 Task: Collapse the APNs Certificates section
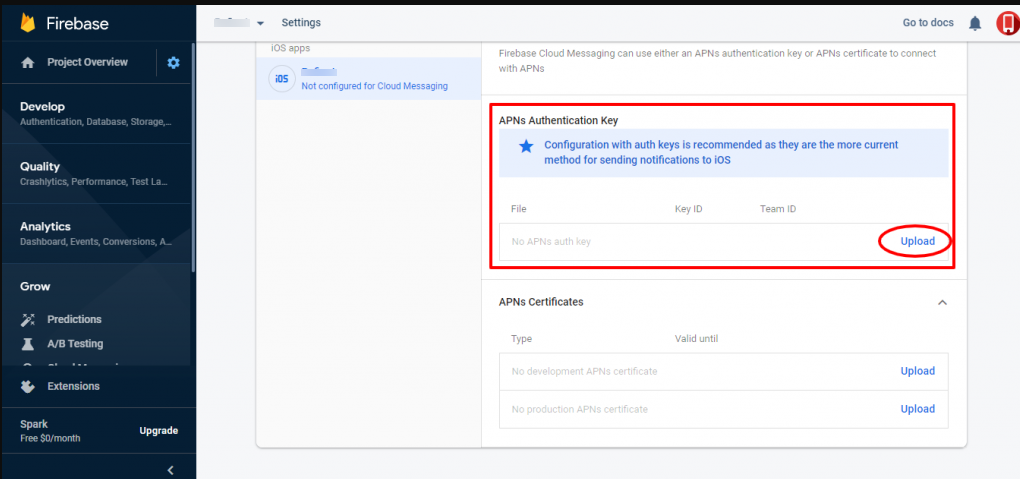(x=942, y=303)
